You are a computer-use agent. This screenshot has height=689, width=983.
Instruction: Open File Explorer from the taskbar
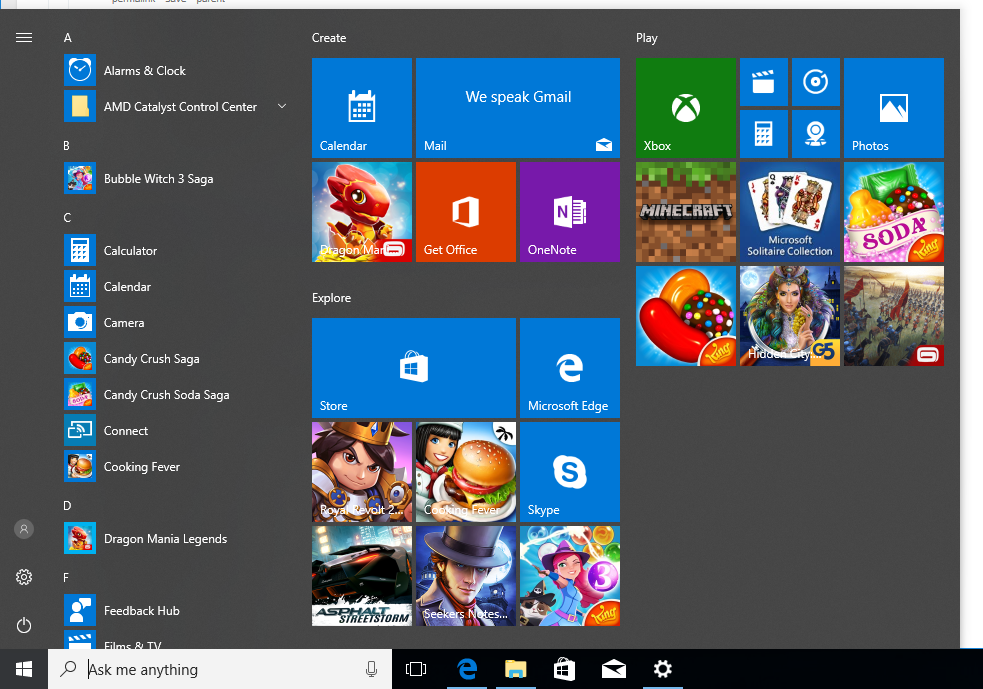(x=515, y=669)
